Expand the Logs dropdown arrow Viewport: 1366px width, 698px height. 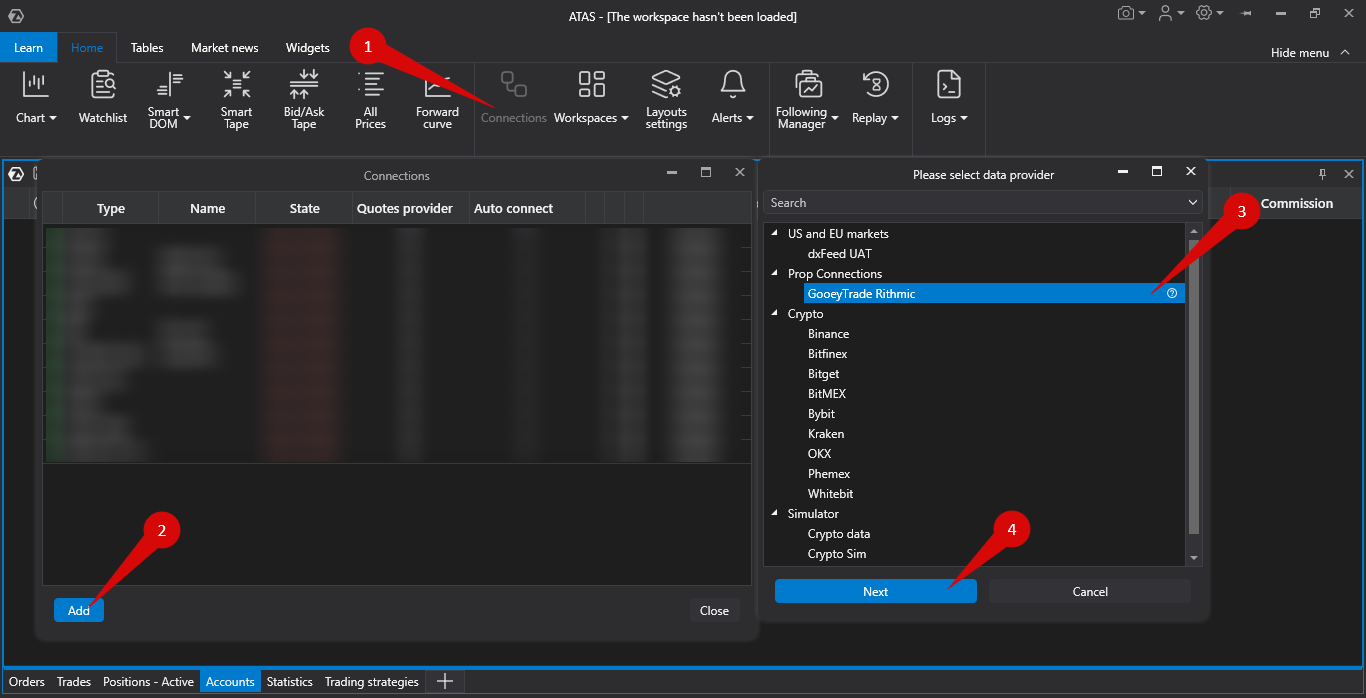pyautogui.click(x=964, y=118)
